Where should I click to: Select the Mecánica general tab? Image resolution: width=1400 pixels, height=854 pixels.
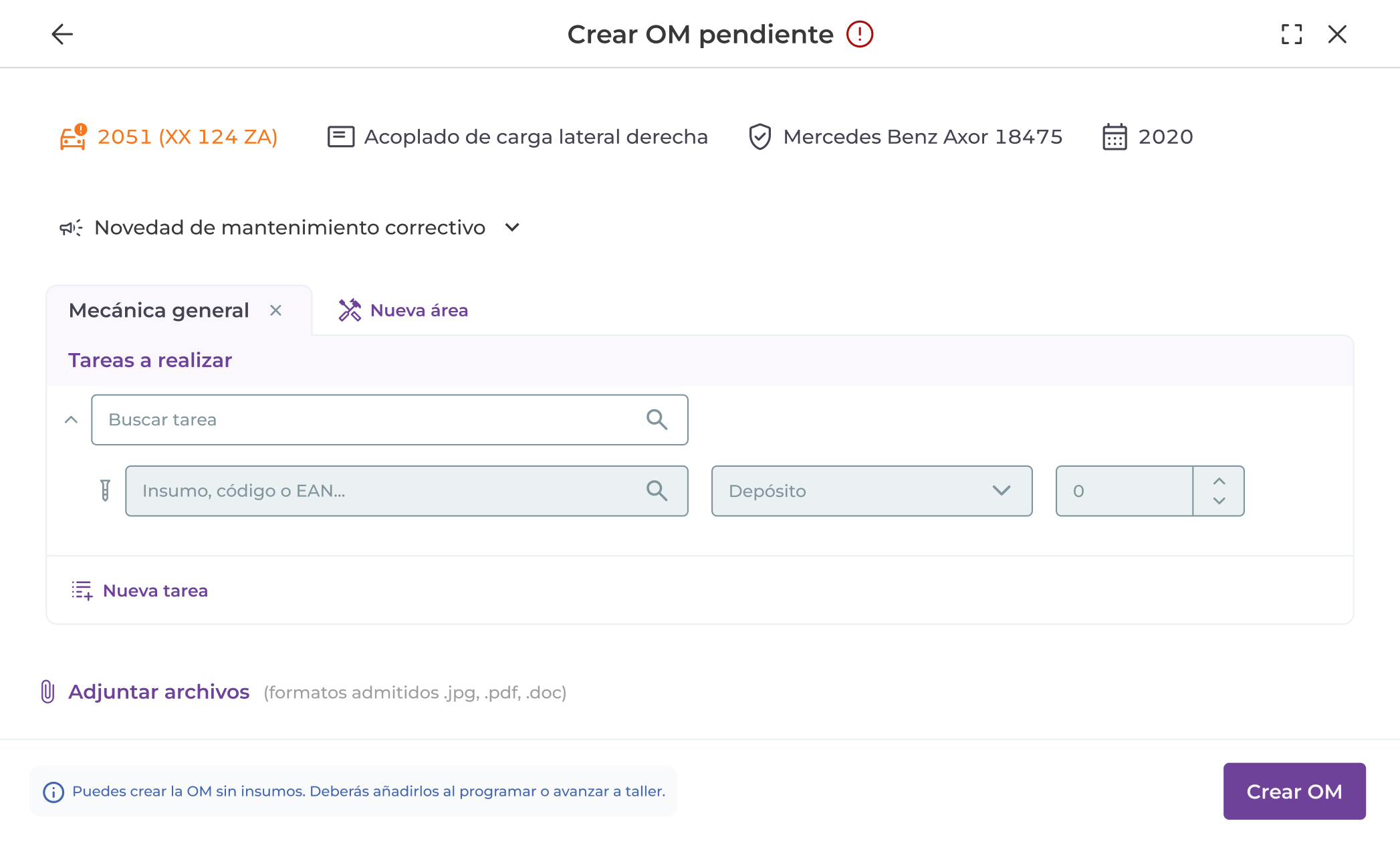point(159,310)
